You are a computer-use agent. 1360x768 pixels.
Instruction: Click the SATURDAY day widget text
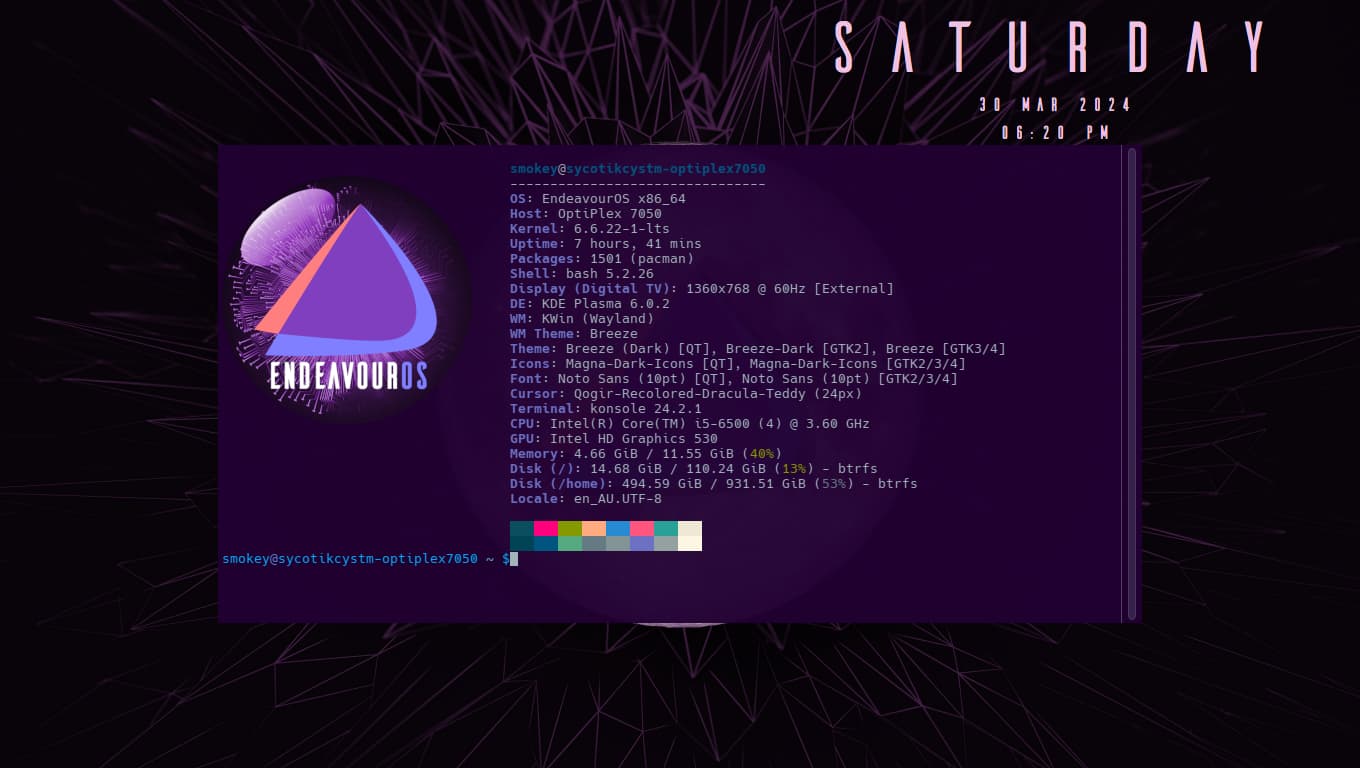(x=1052, y=47)
